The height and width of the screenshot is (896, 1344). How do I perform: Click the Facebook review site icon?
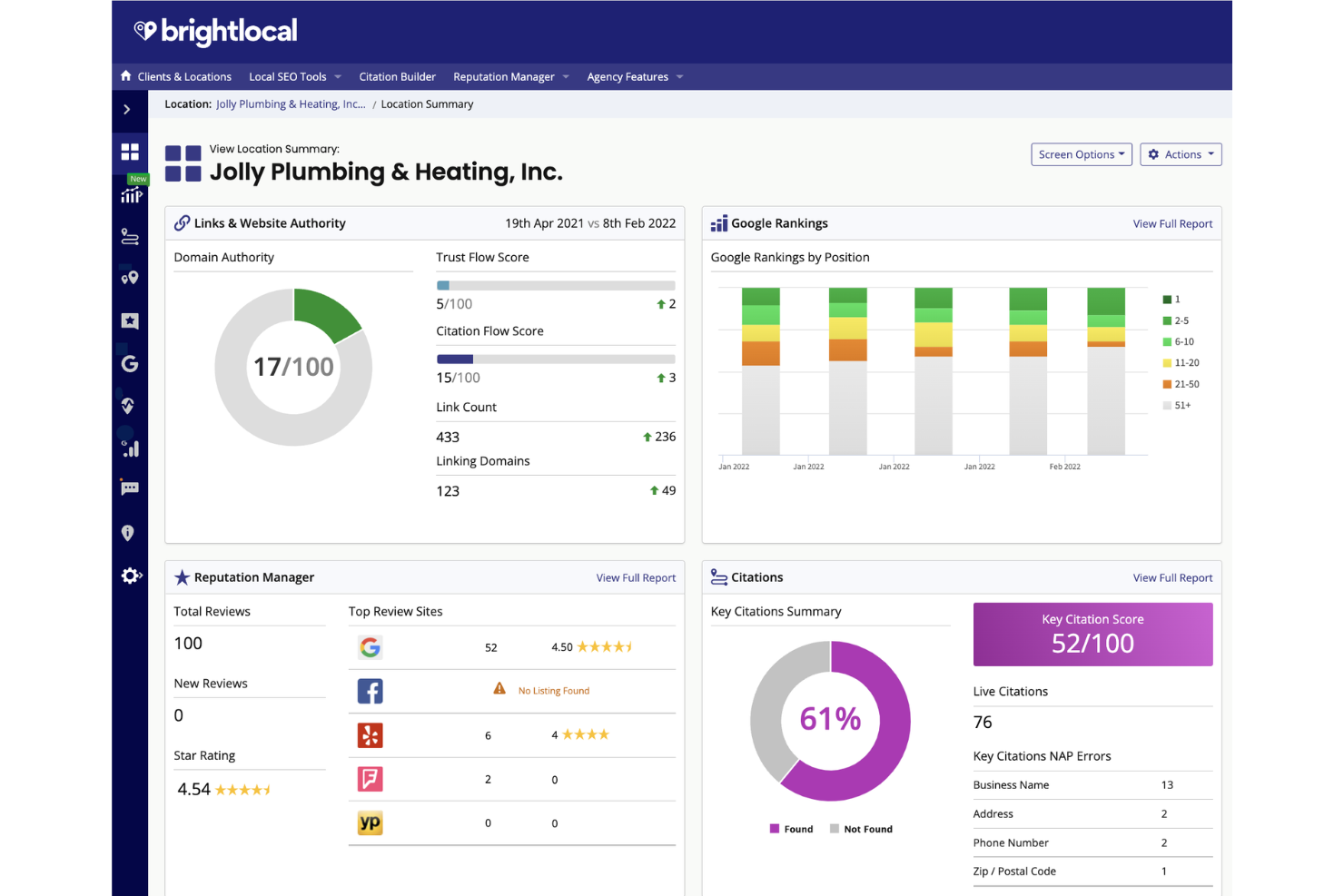[x=370, y=691]
